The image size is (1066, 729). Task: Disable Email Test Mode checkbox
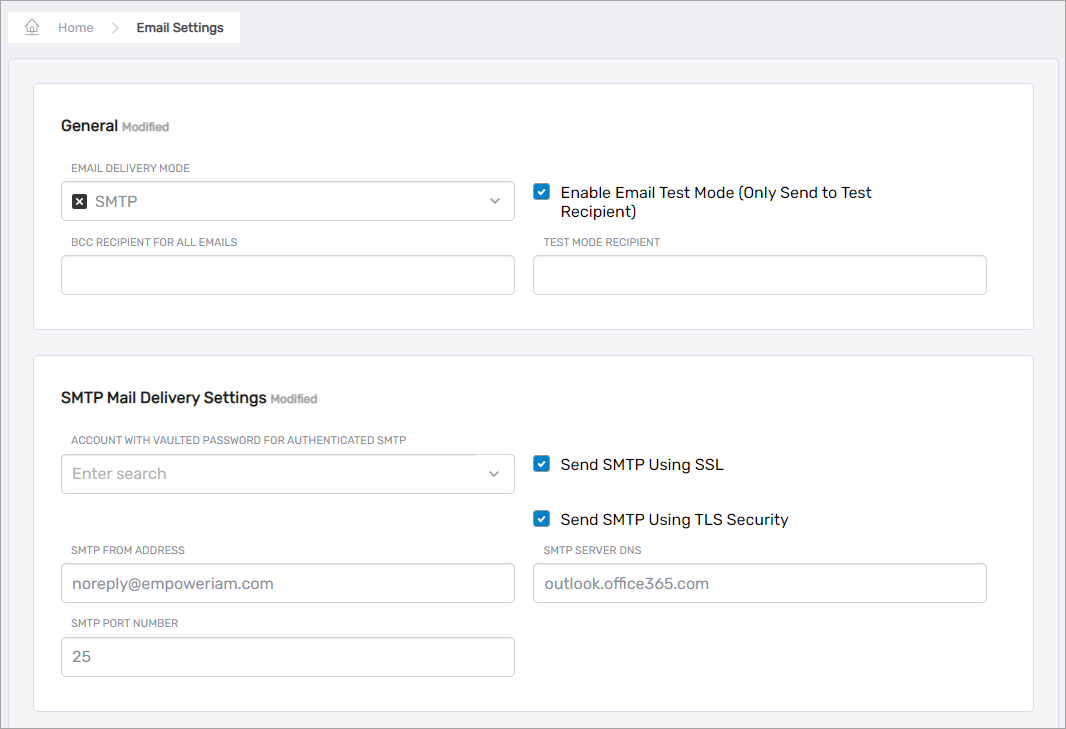tap(541, 191)
